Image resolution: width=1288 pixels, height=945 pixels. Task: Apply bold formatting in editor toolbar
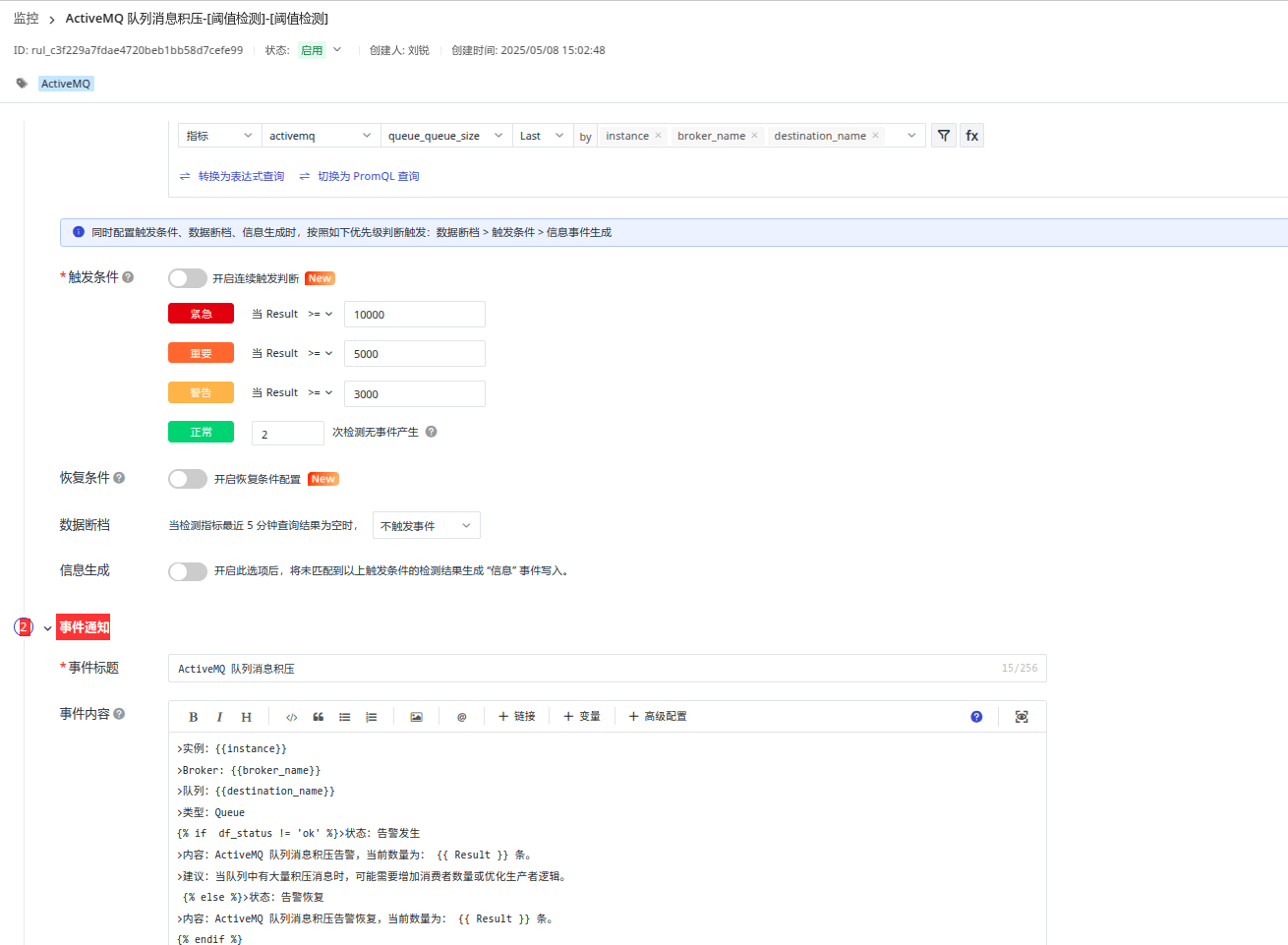tap(194, 717)
